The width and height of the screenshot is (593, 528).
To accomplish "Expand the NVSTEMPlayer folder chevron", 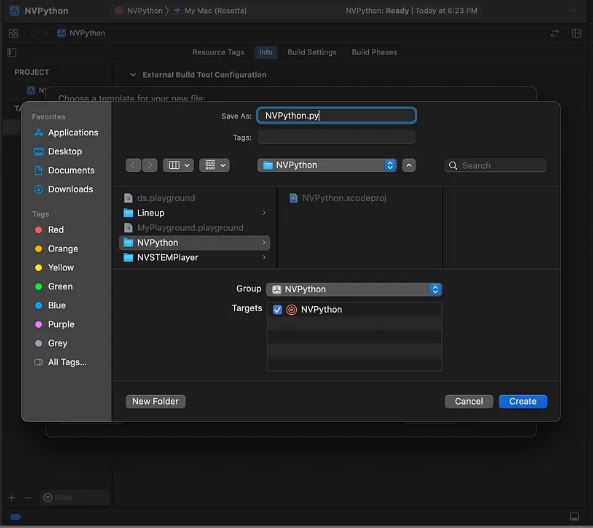I will coord(264,258).
